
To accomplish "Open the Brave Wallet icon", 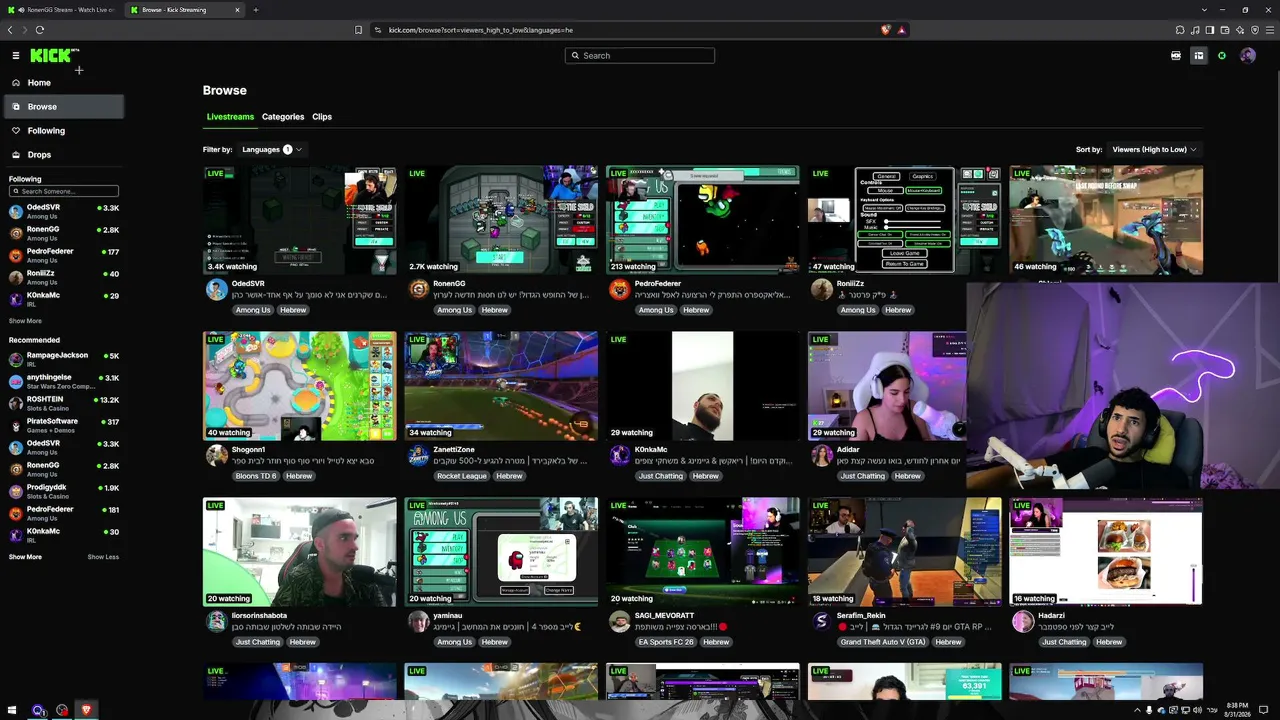I will tap(1225, 30).
